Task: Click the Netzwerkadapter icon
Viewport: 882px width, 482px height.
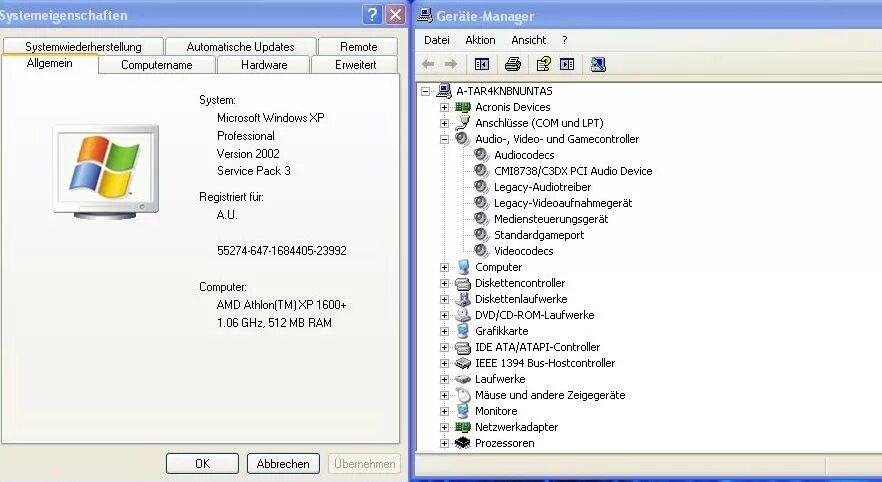Action: pyautogui.click(x=462, y=427)
